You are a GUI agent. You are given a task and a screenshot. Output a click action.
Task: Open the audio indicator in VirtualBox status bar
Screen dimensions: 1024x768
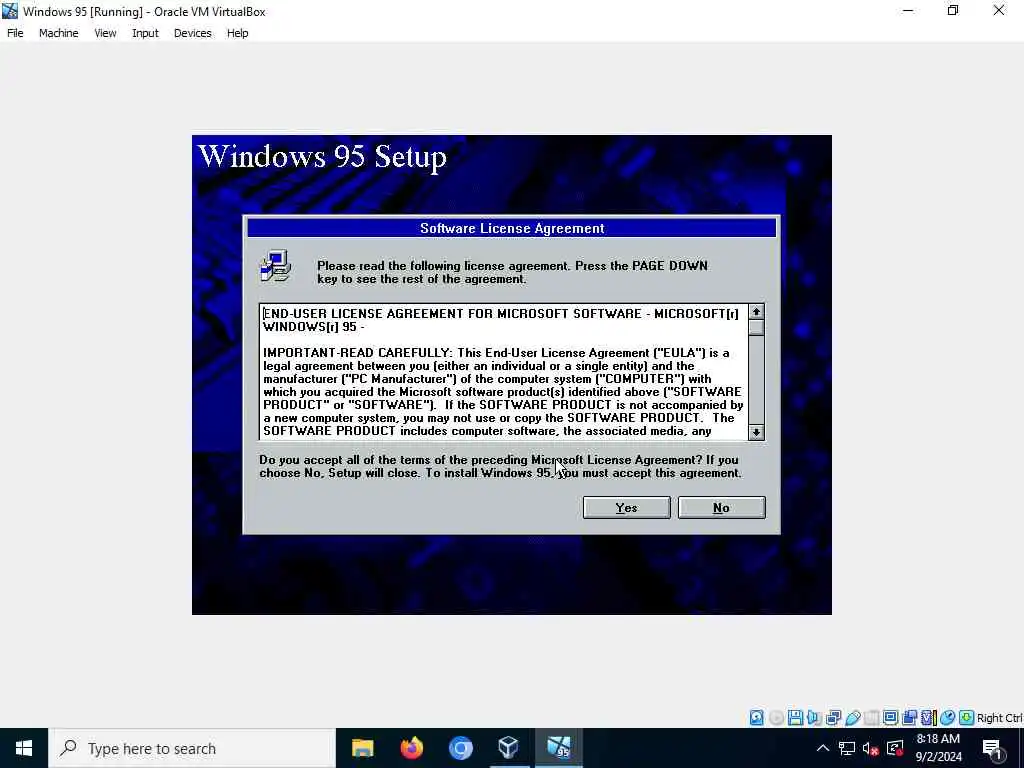pos(814,718)
